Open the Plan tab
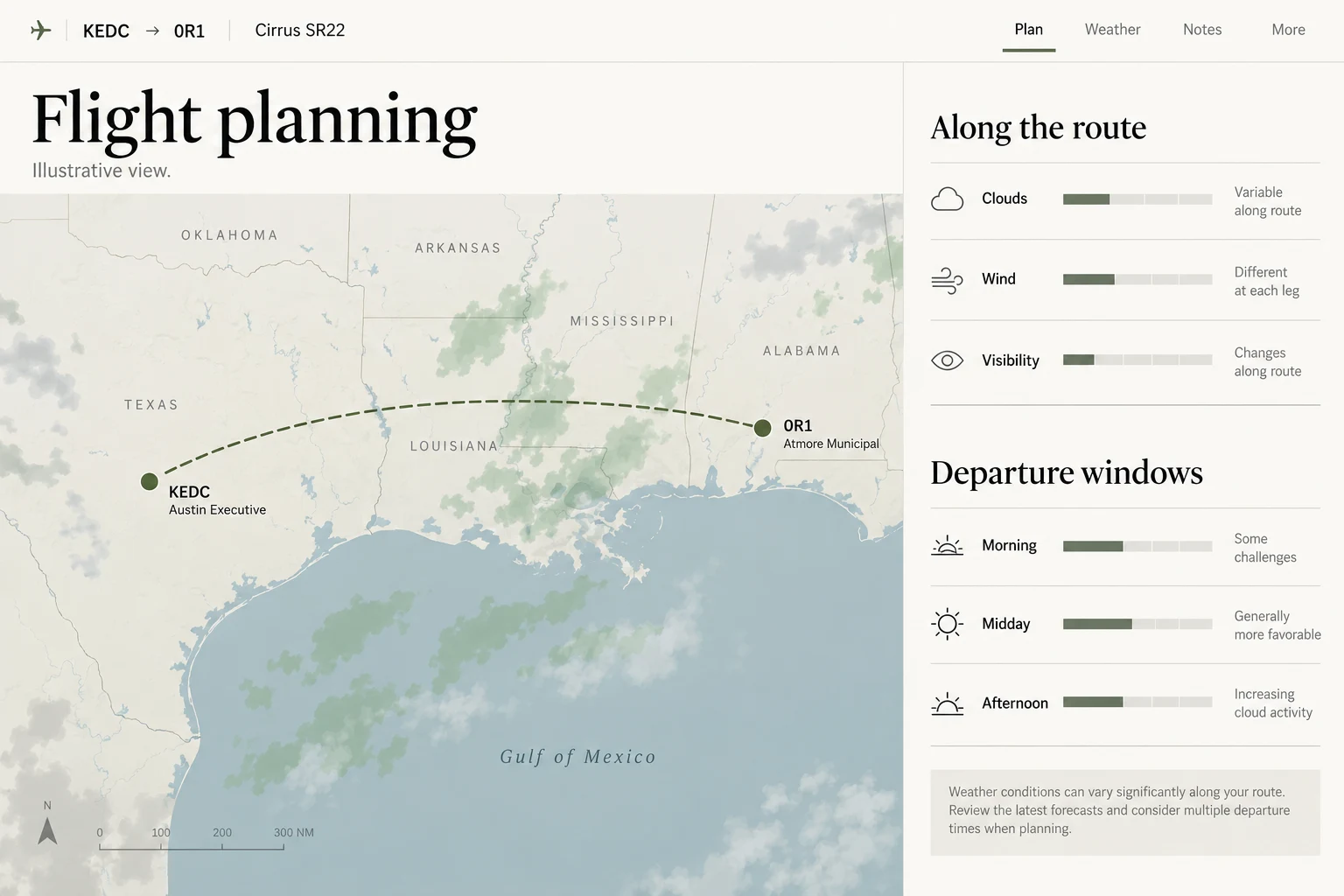The height and width of the screenshot is (896, 1344). (x=1029, y=30)
